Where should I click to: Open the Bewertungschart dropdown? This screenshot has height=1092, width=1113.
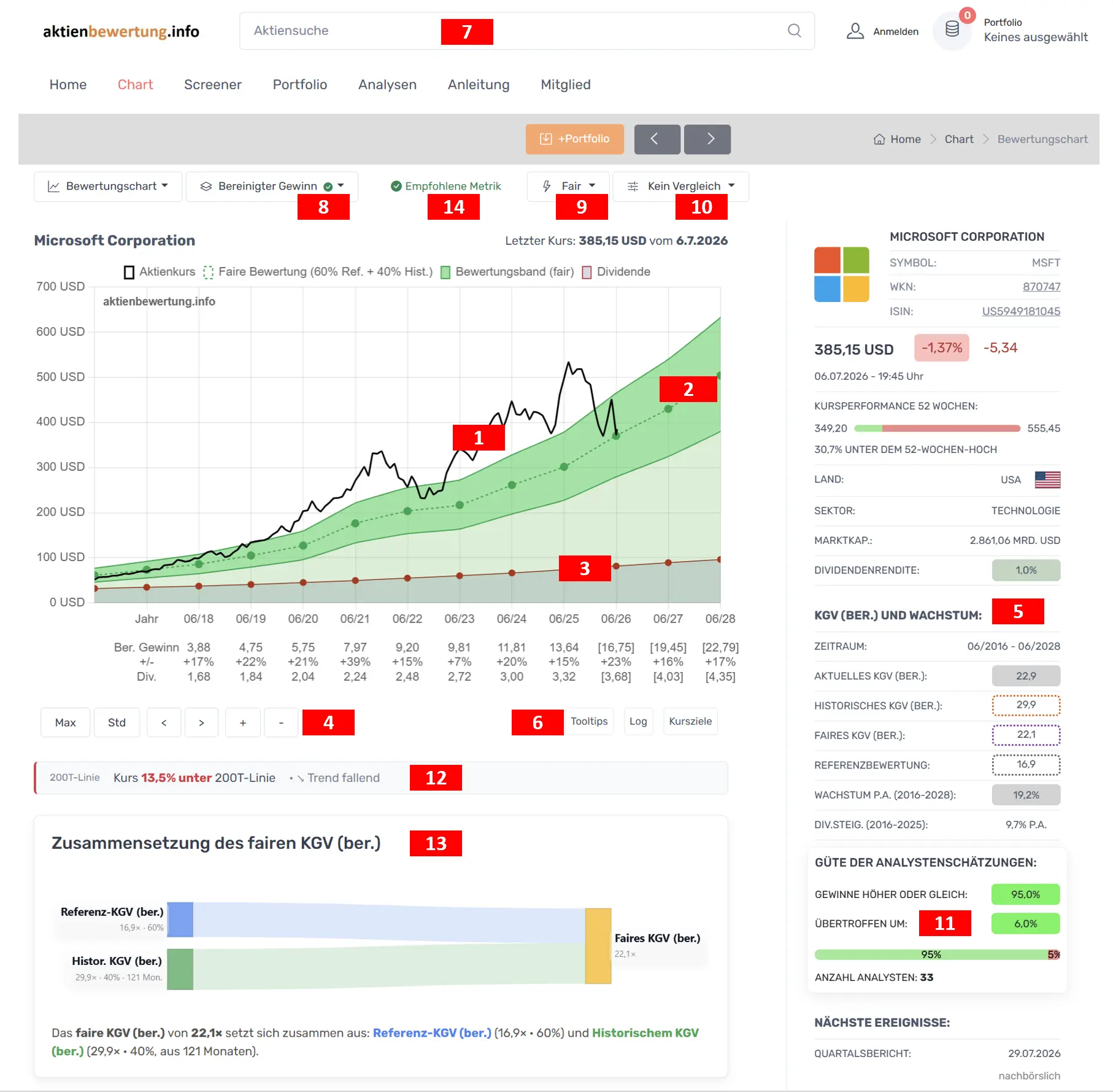(107, 186)
